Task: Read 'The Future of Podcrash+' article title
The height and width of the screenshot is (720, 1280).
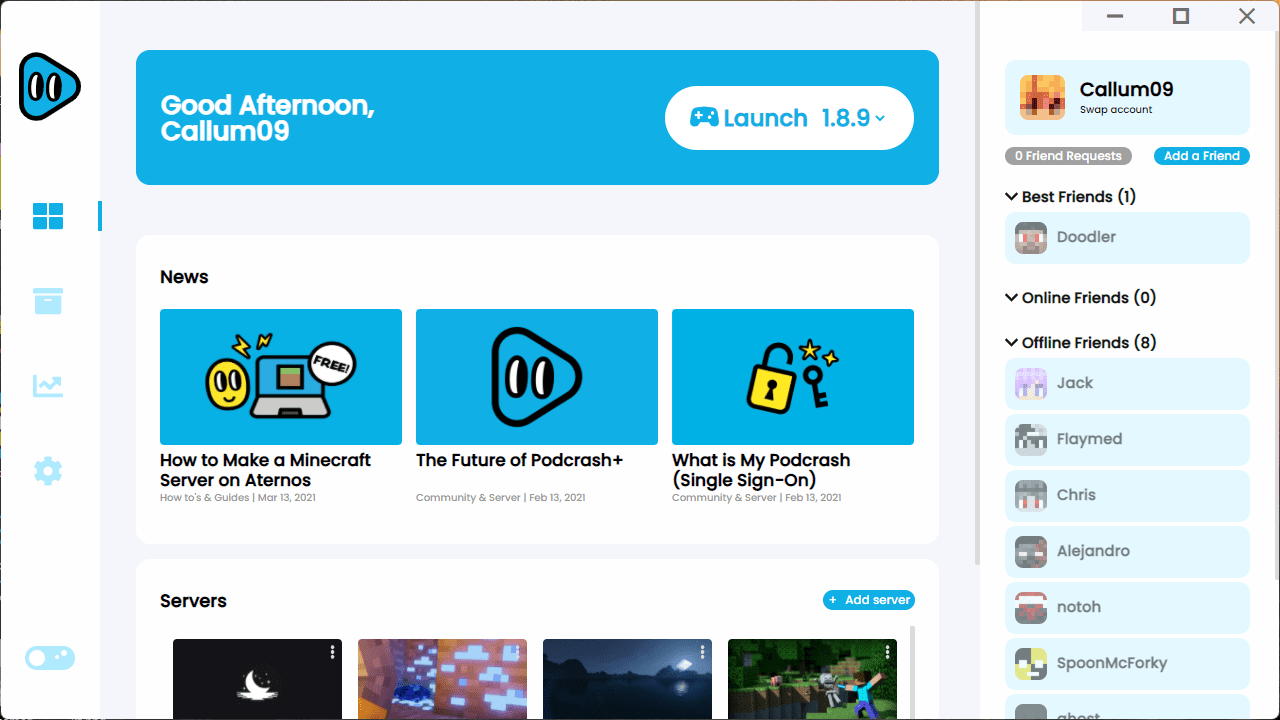Action: (519, 460)
